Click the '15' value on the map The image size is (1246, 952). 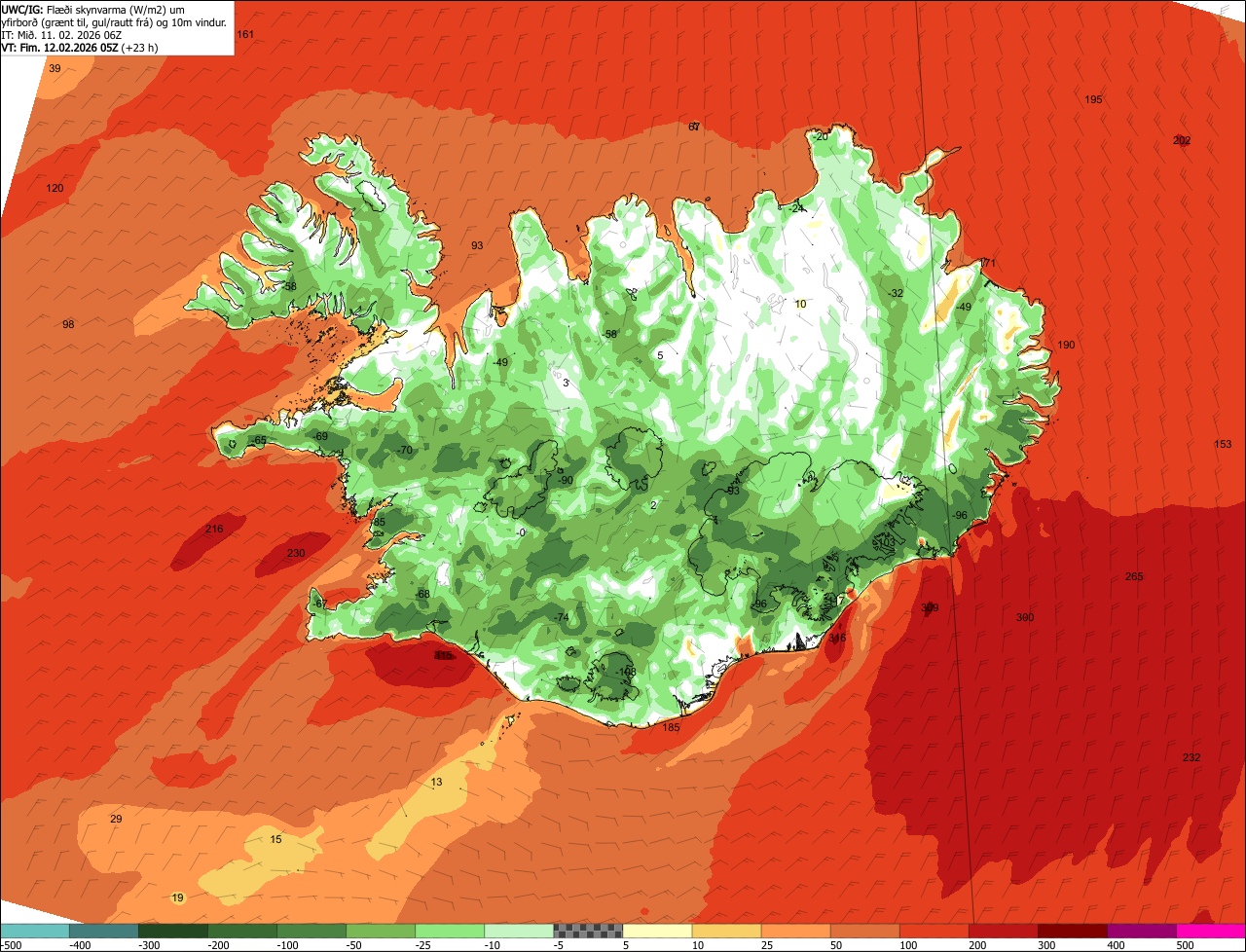coord(275,840)
